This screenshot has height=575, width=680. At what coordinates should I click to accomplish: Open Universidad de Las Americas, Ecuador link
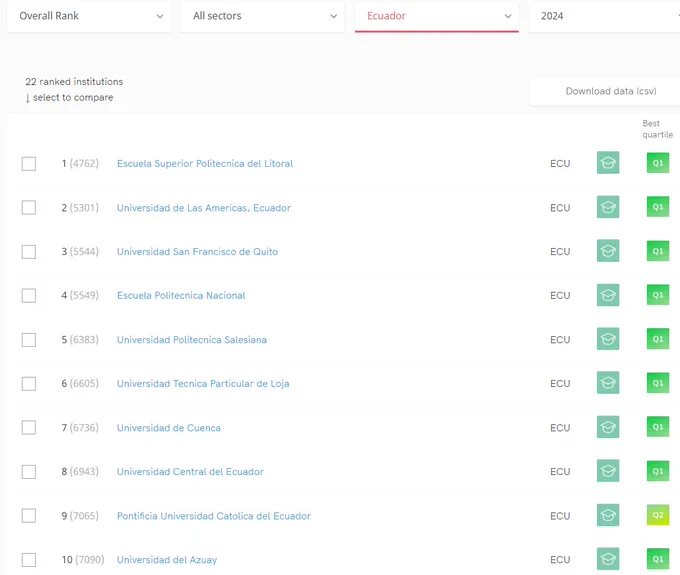[x=204, y=208]
